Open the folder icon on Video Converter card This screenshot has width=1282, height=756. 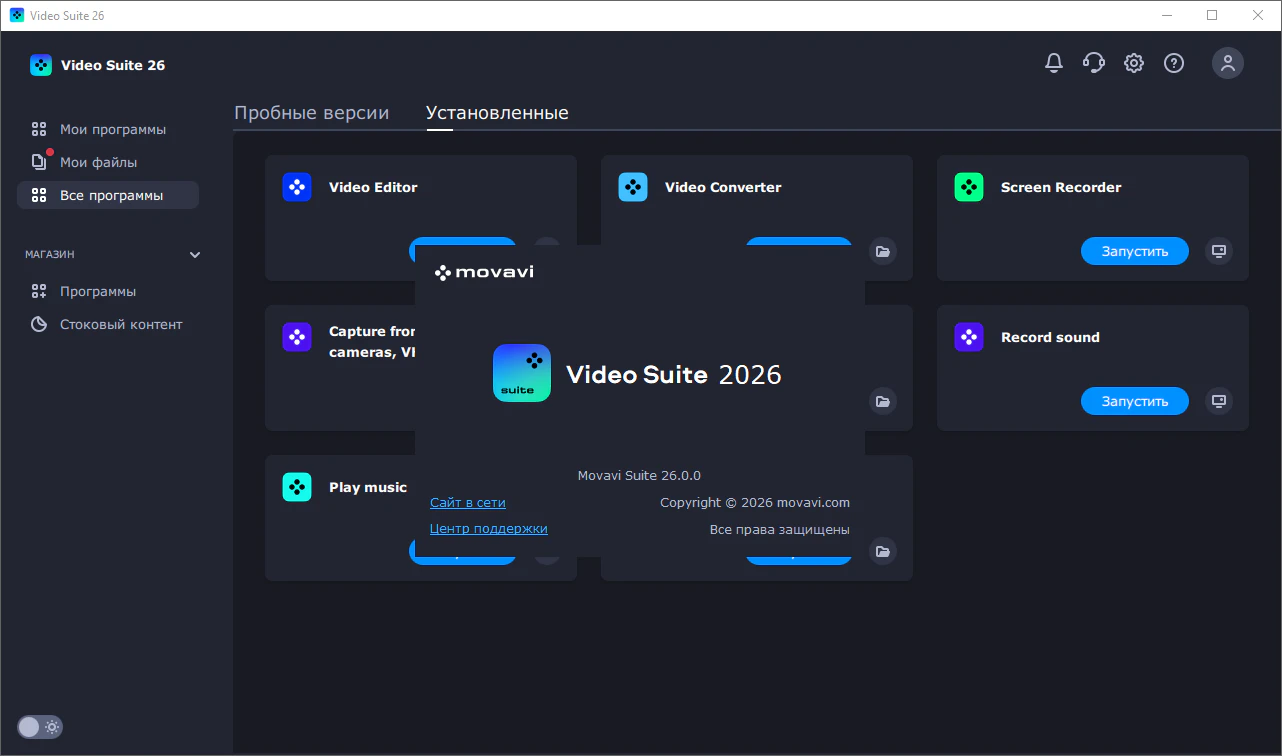(883, 251)
